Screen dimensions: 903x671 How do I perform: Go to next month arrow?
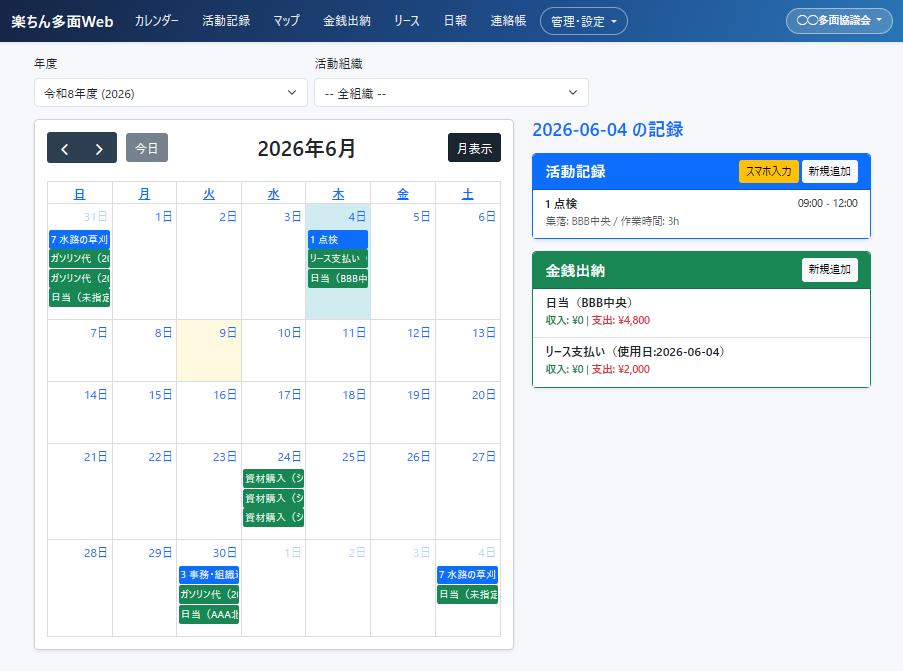pyautogui.click(x=99, y=148)
